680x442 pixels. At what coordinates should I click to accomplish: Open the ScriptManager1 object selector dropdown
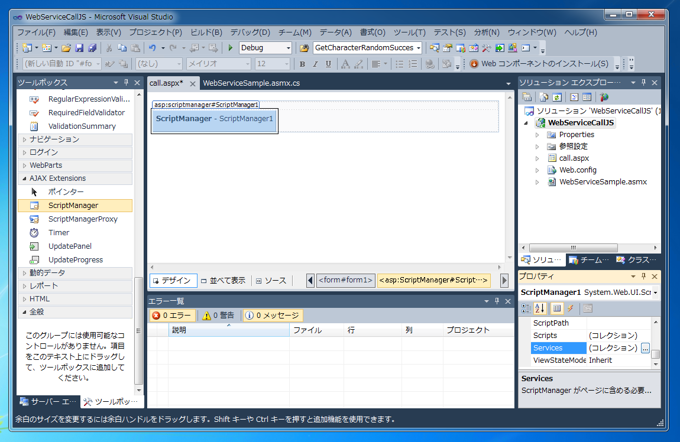[655, 292]
